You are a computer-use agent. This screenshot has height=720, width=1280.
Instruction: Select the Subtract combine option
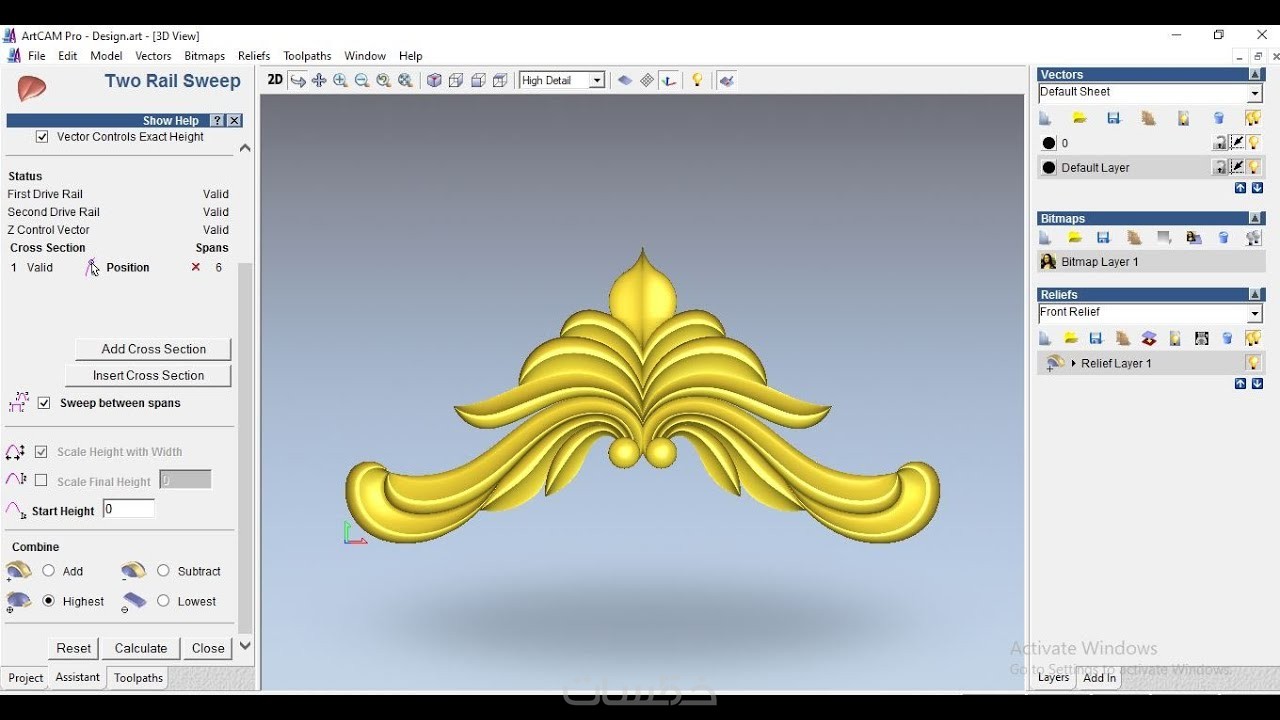pos(163,571)
